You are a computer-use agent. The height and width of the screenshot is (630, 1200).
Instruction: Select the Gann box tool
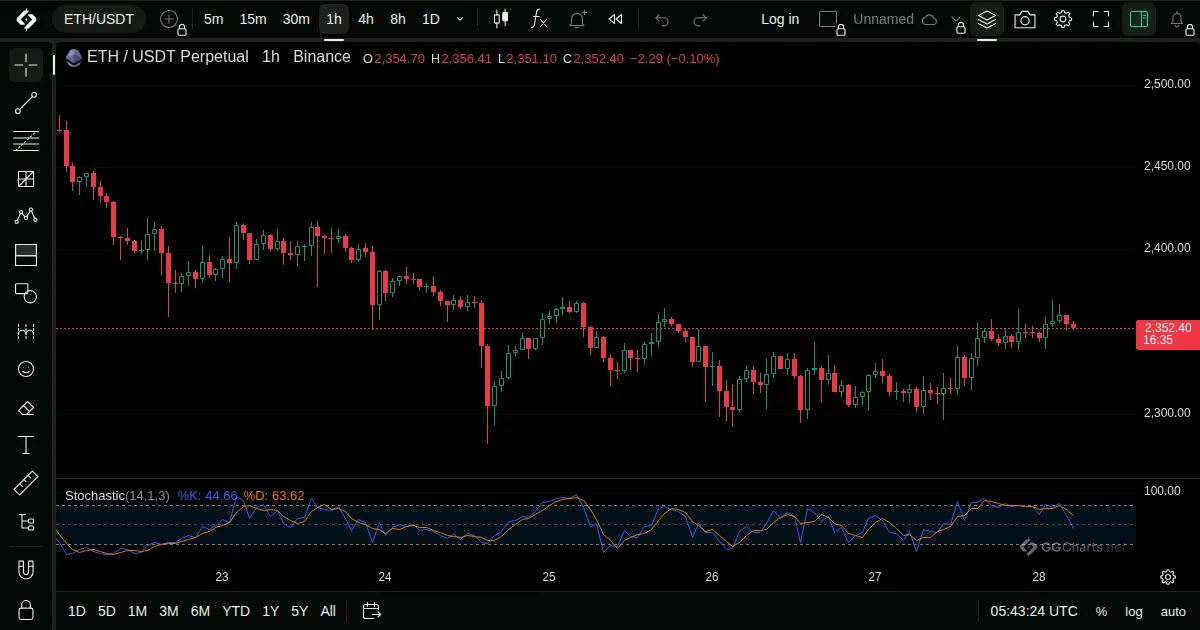click(26, 179)
